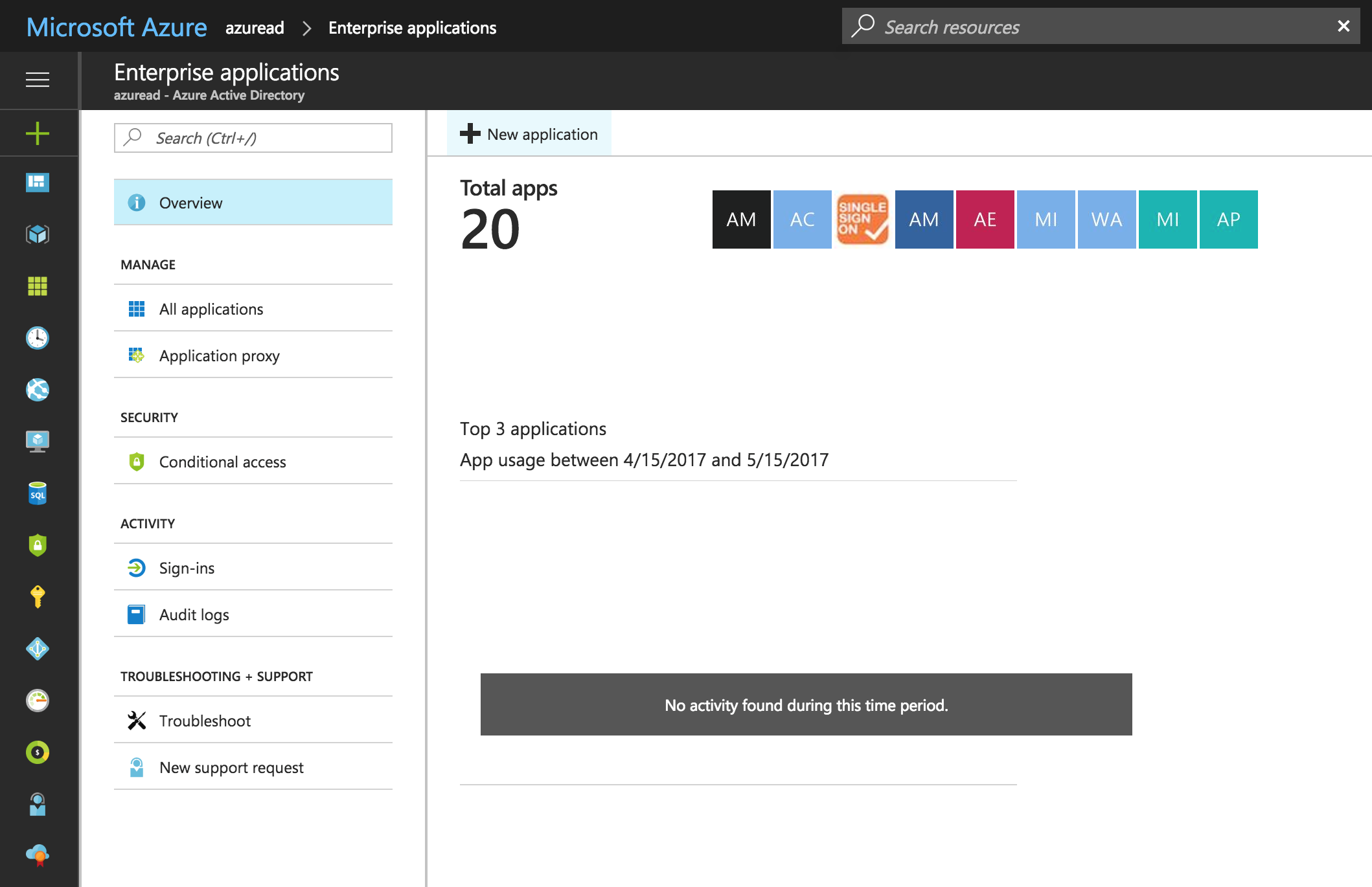
Task: Open the green grid All resources icon
Action: pyautogui.click(x=38, y=286)
